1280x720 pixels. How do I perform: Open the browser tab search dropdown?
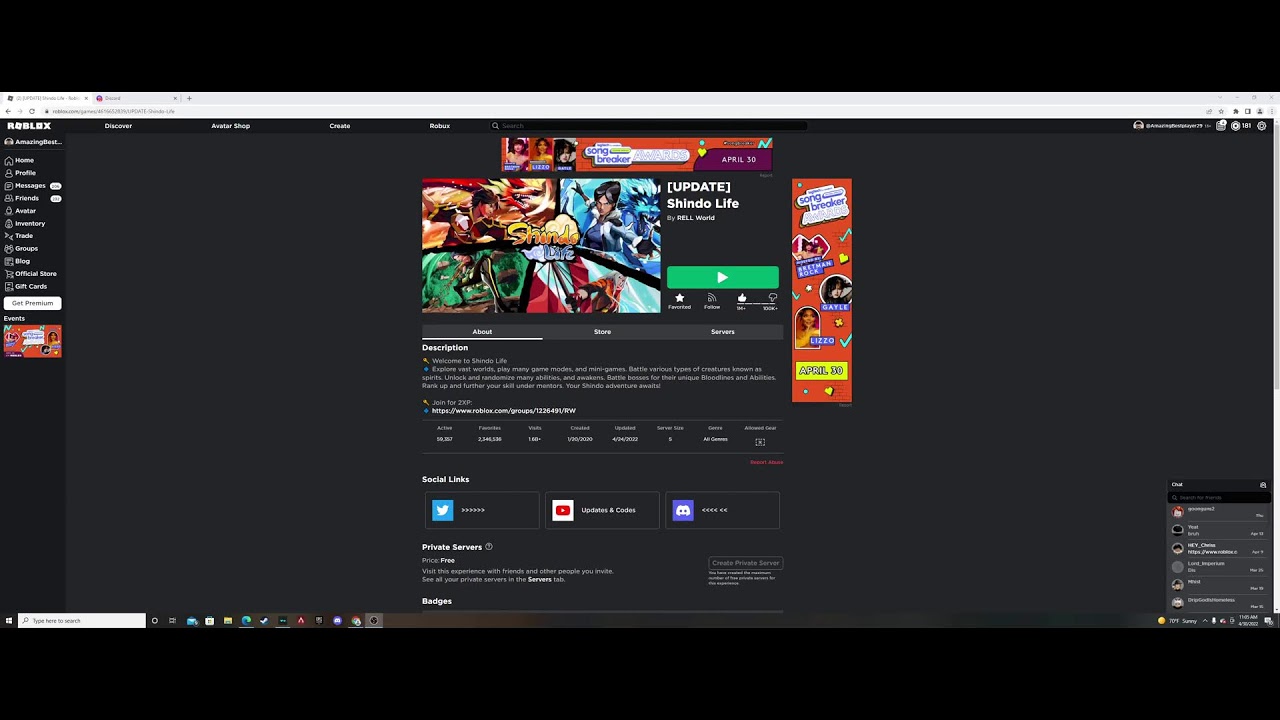(1220, 97)
